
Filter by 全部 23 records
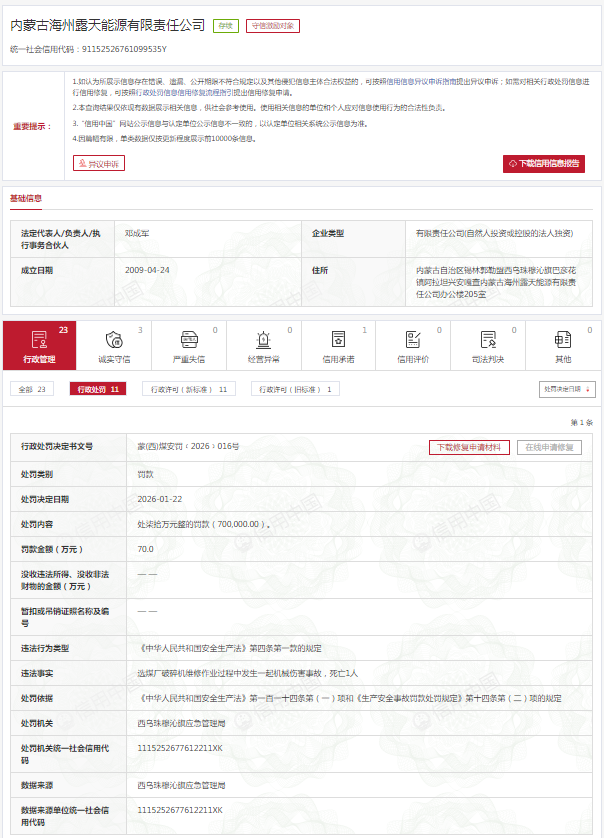33,389
